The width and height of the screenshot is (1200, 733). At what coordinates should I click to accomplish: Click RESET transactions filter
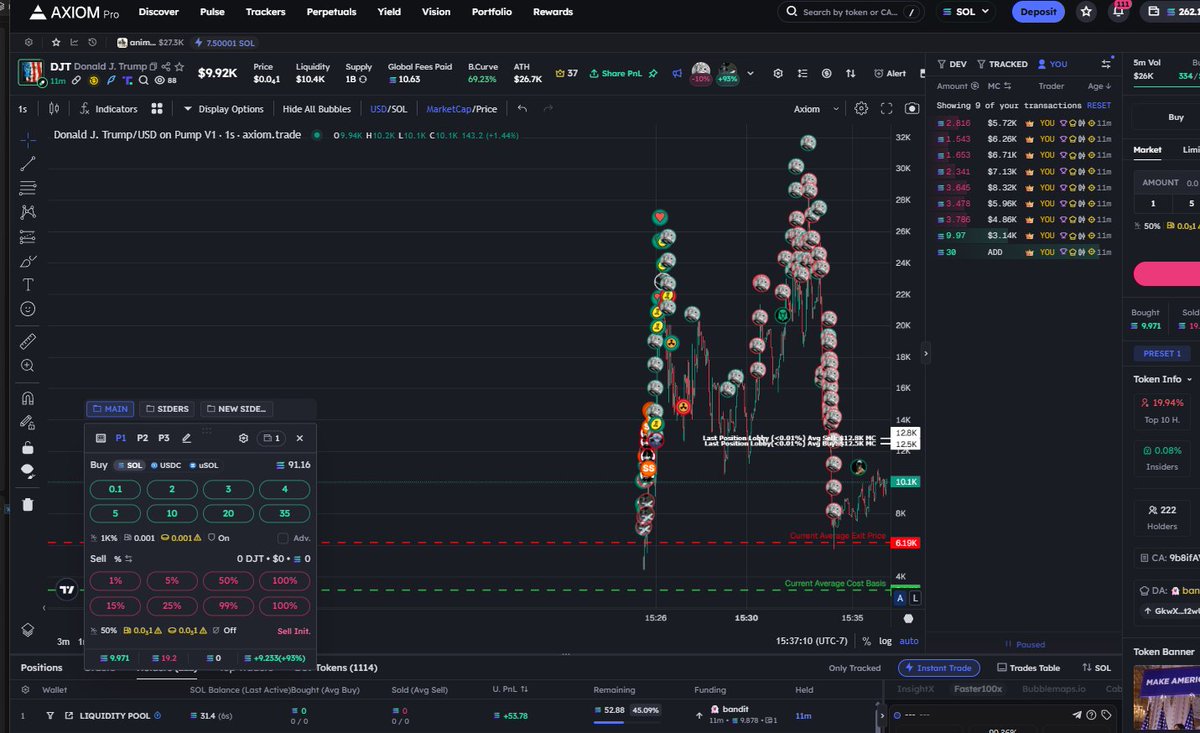coord(1098,105)
